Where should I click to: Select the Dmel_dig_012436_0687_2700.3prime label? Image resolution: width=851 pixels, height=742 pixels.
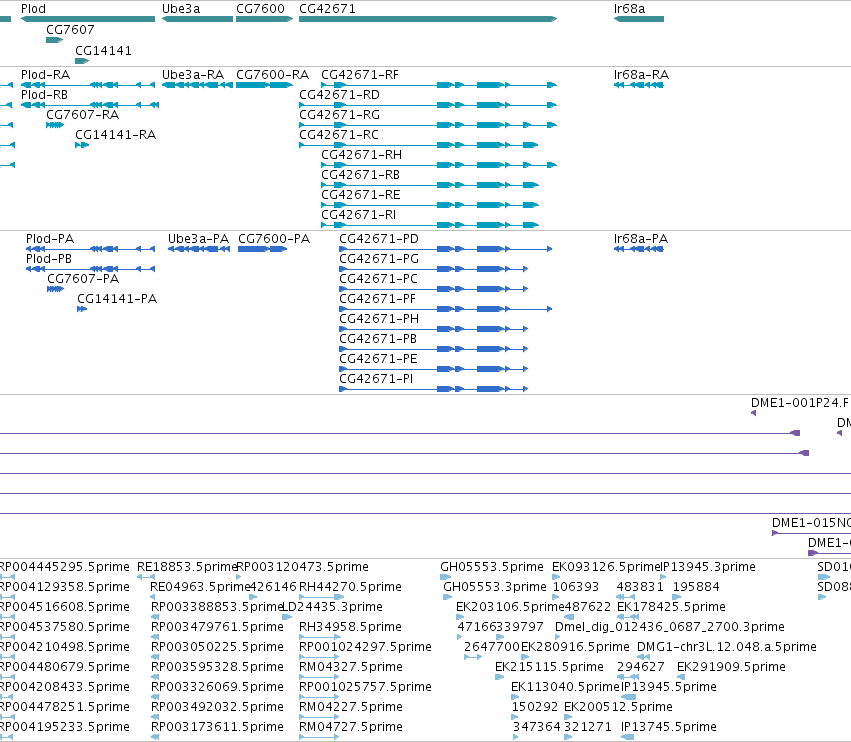click(x=670, y=627)
